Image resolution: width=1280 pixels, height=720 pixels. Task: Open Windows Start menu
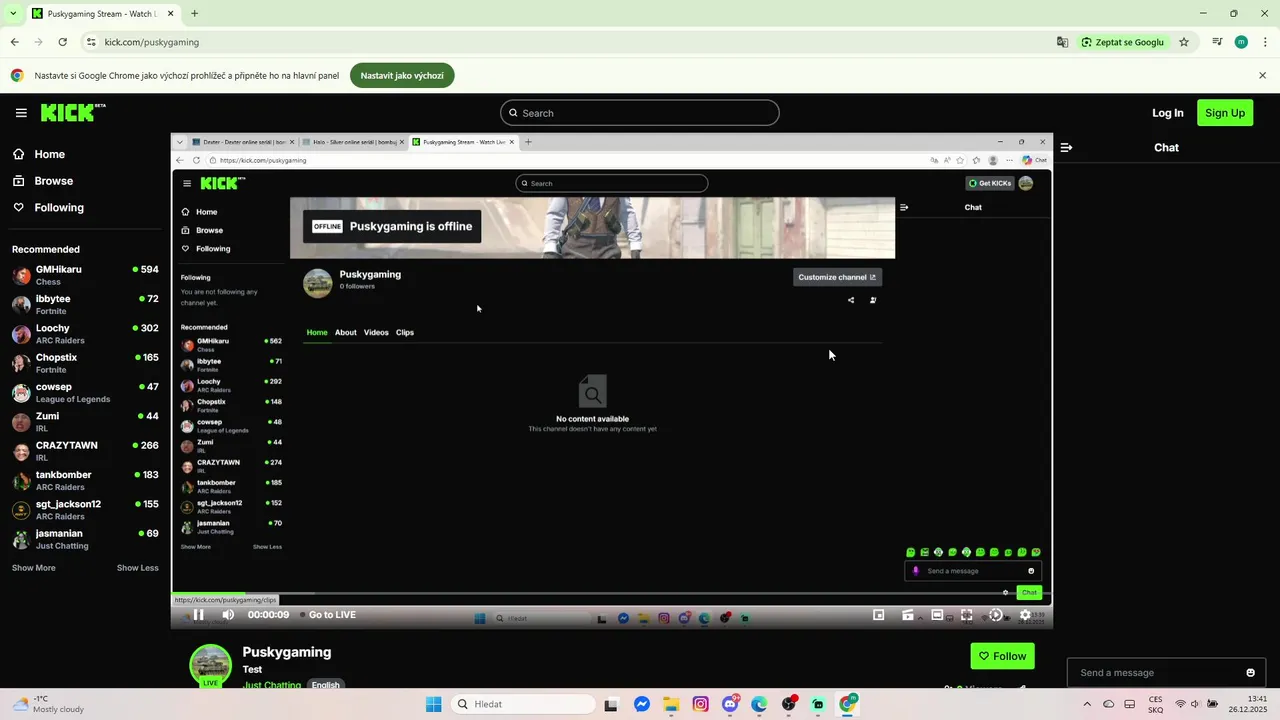pyautogui.click(x=433, y=704)
